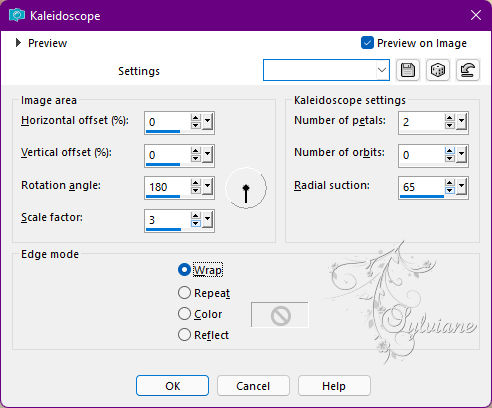This screenshot has width=492, height=408.
Task: Choose the Color edge mode radio button
Action: (184, 314)
